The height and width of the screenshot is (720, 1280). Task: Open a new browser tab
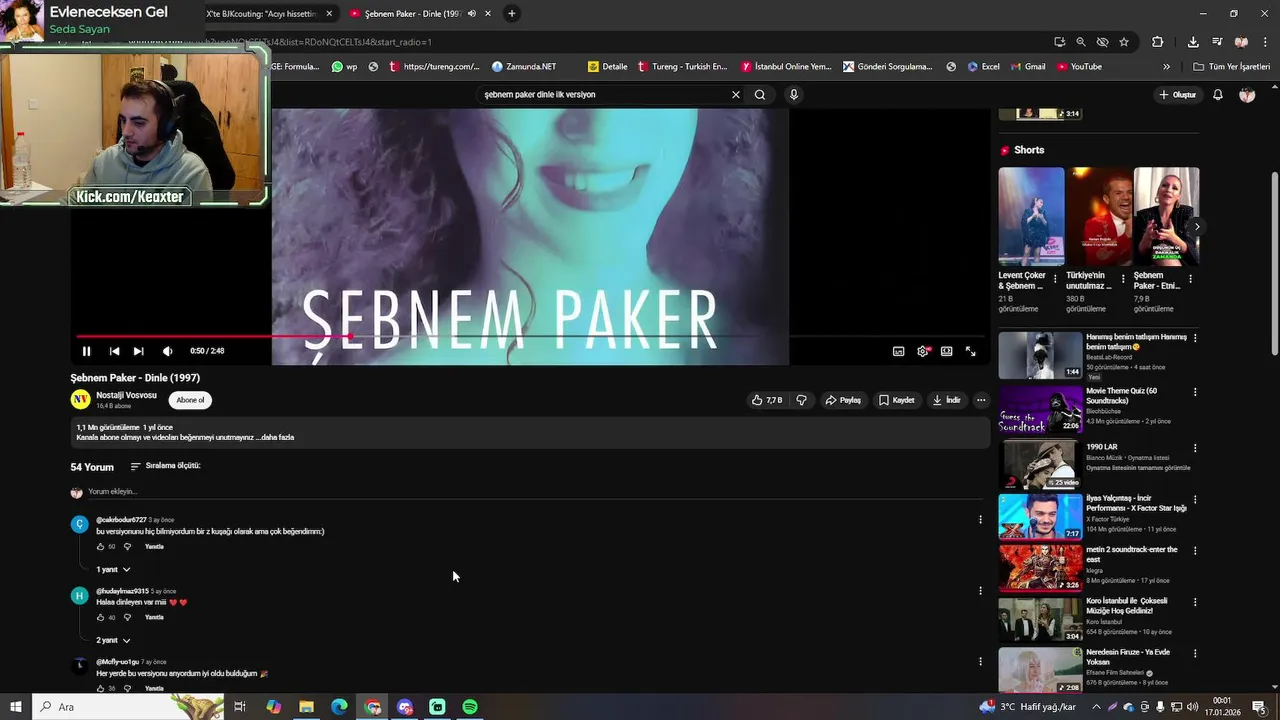point(512,14)
